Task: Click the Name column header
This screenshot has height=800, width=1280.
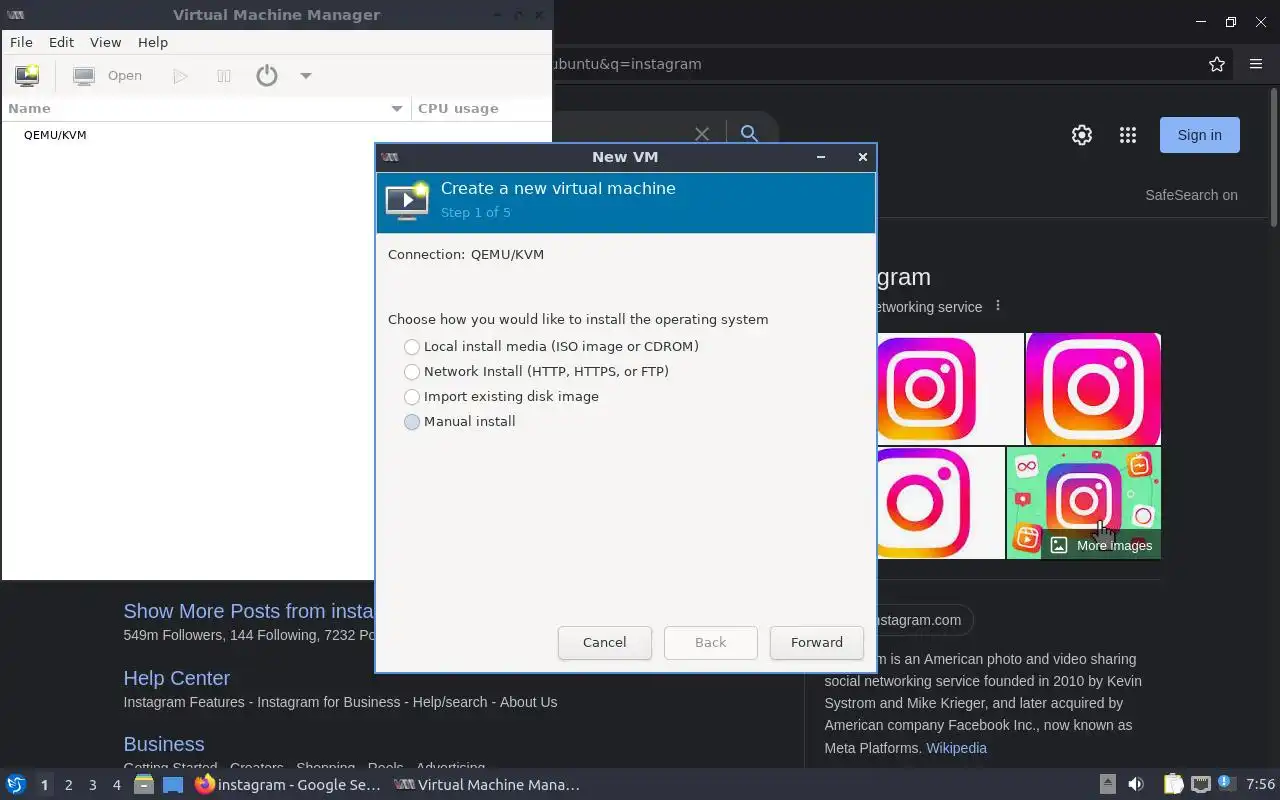Action: [x=205, y=108]
